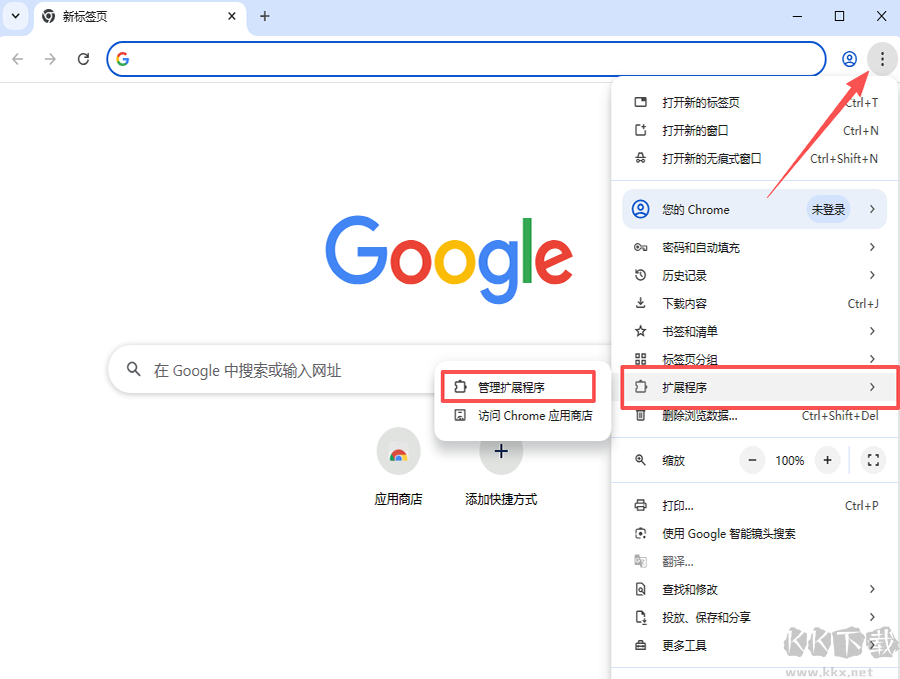Click the Google search box on page
This screenshot has width=900, height=679.
(x=359, y=370)
